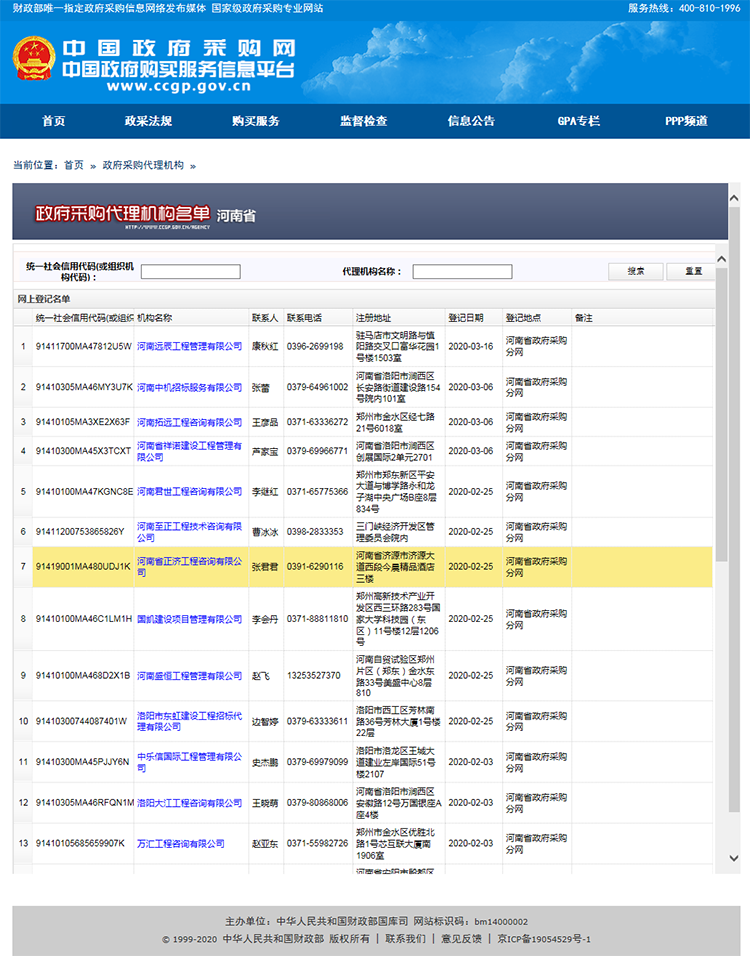
Task: Open the 信息公告 navigation item
Action: pos(471,121)
